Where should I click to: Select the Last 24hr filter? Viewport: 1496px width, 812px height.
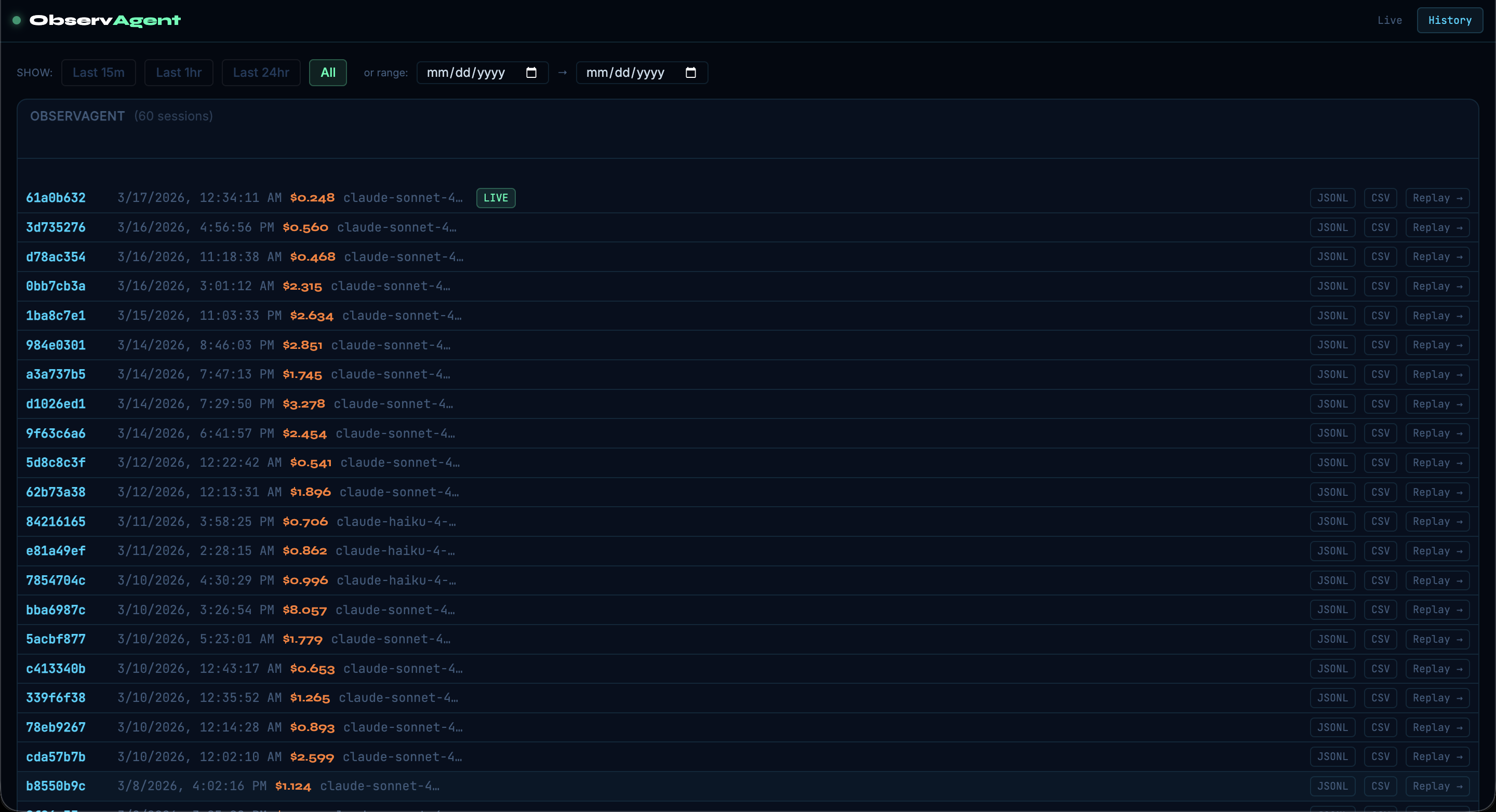pyautogui.click(x=261, y=73)
